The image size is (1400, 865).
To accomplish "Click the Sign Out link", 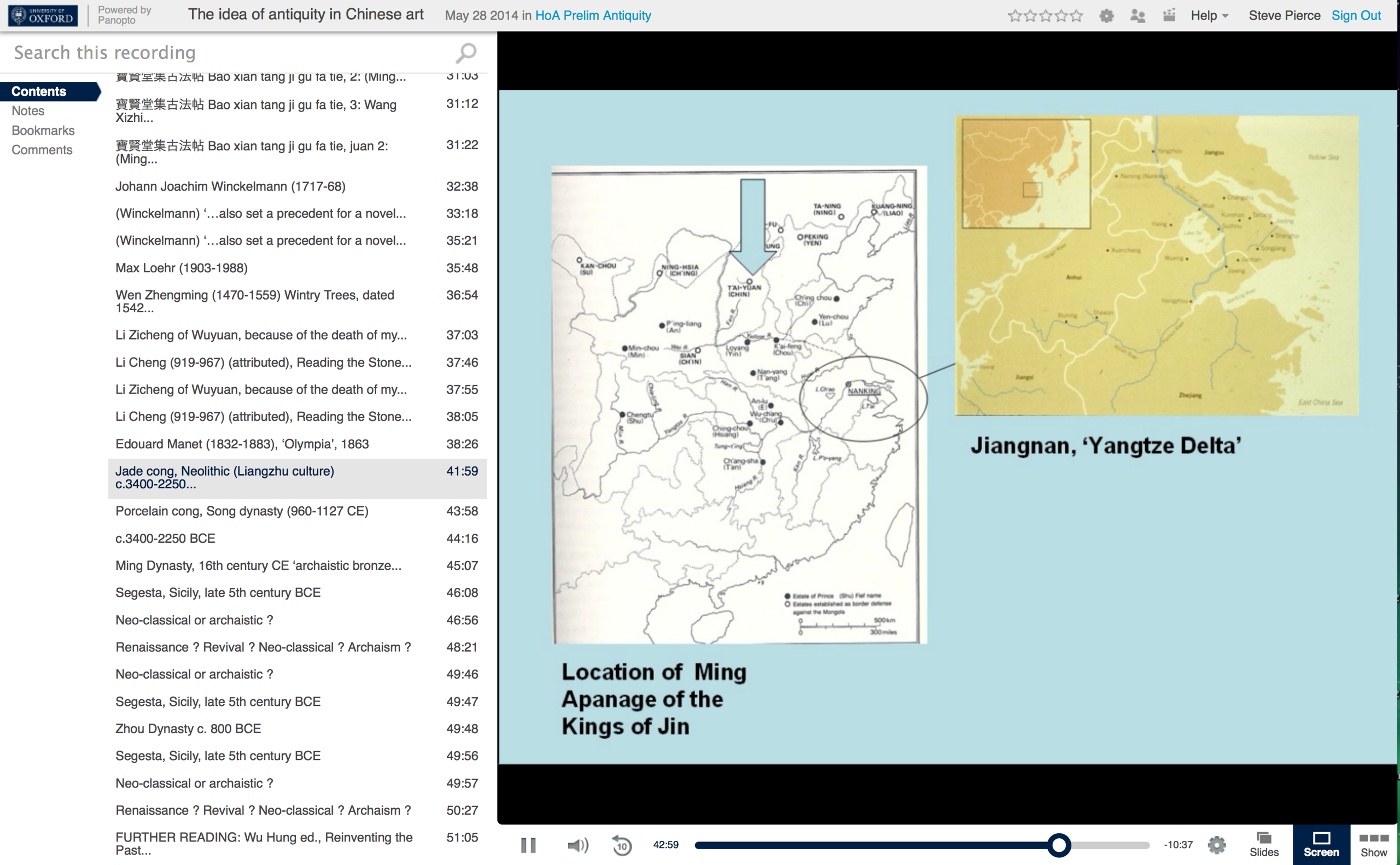I will click(x=1355, y=15).
